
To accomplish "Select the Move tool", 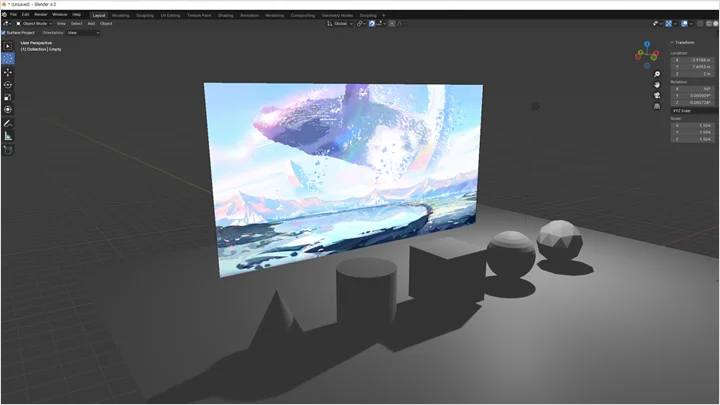I will point(8,73).
